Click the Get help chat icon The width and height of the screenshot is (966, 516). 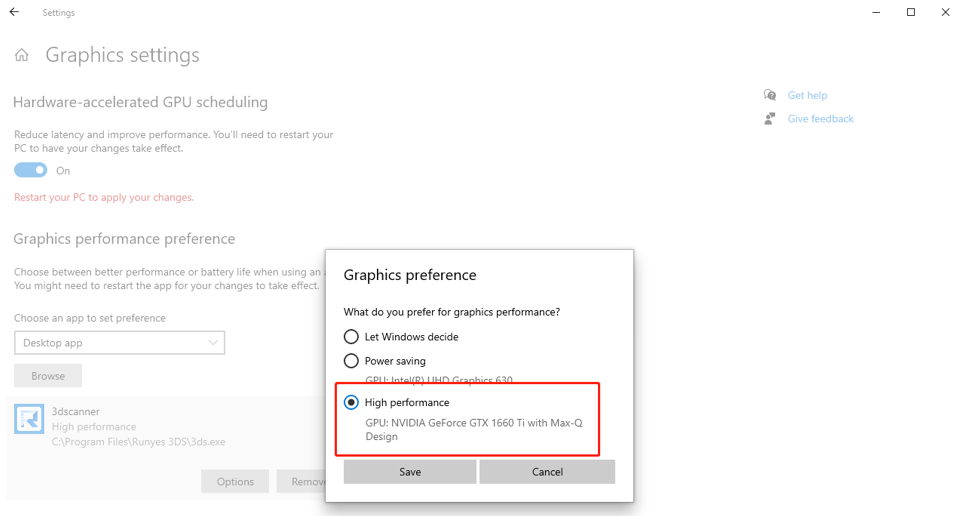(769, 95)
